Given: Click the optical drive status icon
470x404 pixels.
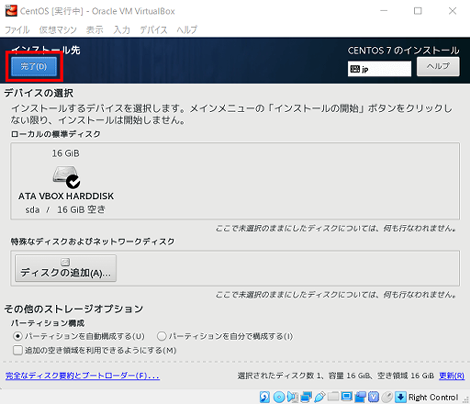Looking at the screenshot, I should (279, 397).
